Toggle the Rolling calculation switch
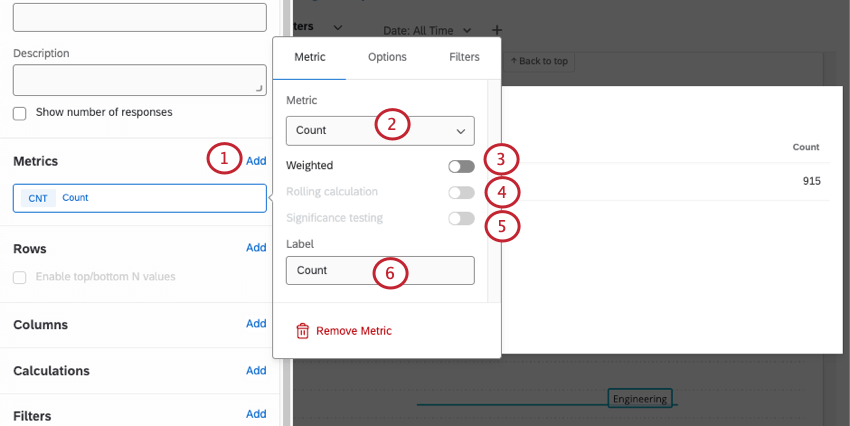The height and width of the screenshot is (426, 850). [x=461, y=192]
